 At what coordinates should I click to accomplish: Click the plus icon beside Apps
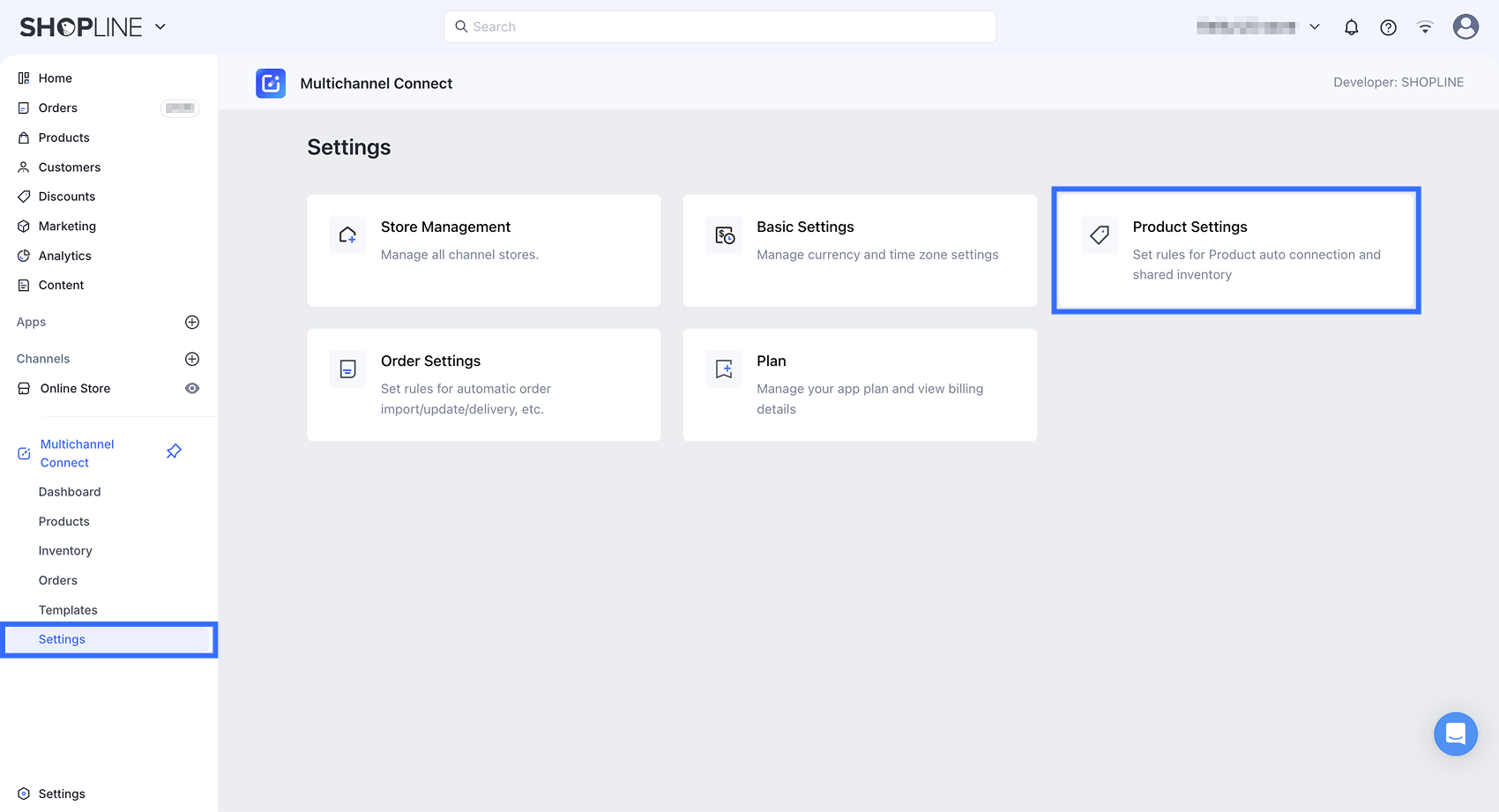pos(192,322)
